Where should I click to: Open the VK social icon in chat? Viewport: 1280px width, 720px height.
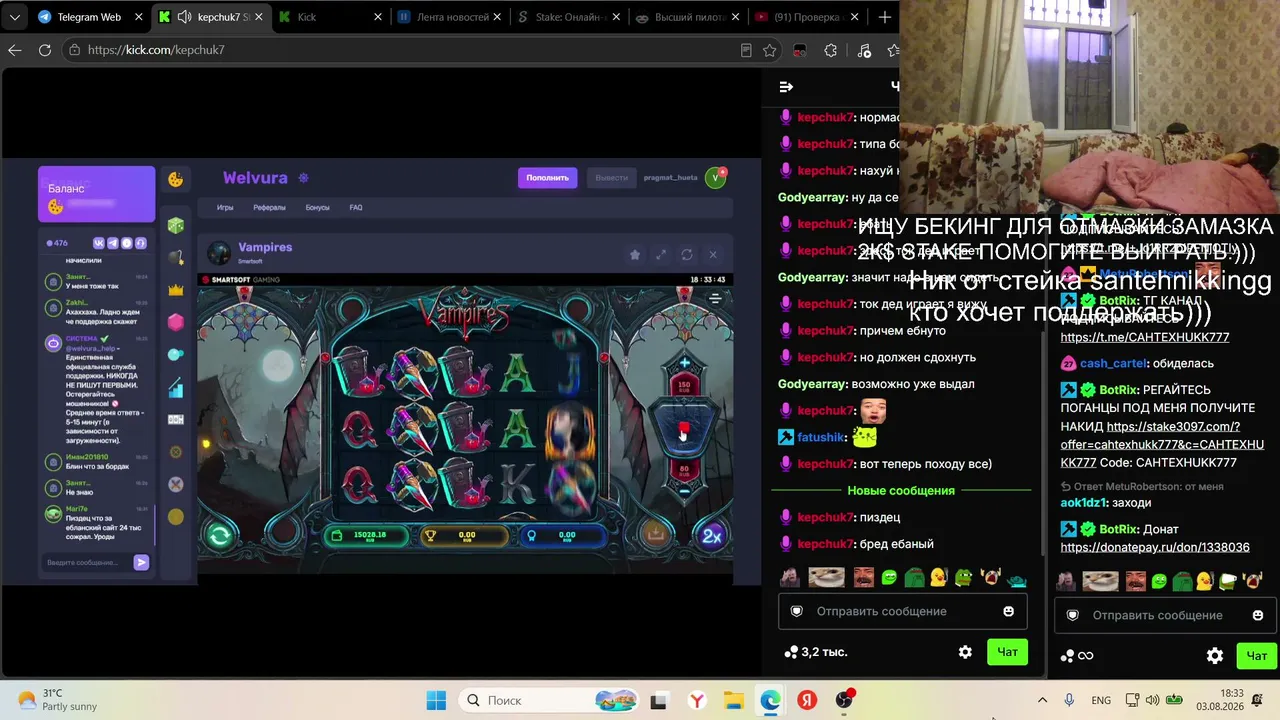[99, 243]
